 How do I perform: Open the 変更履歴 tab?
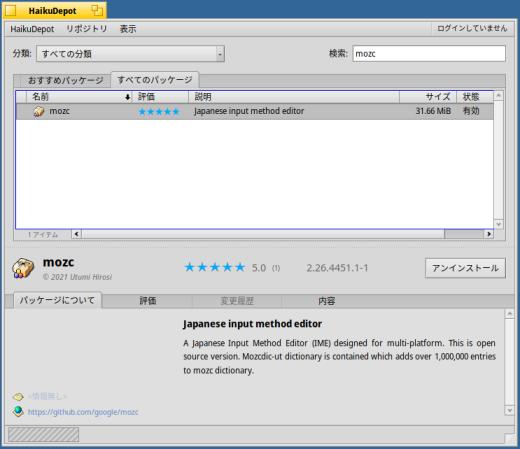(x=237, y=301)
